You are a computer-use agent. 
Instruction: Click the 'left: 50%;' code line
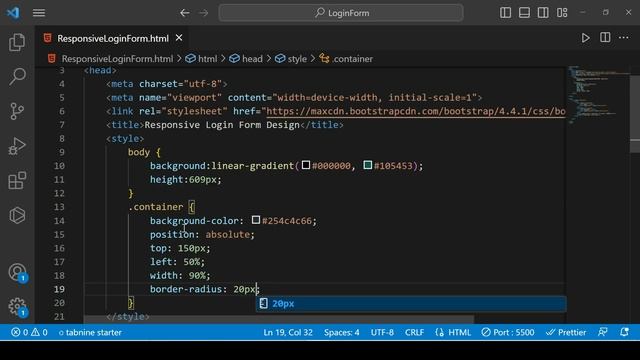coord(178,262)
